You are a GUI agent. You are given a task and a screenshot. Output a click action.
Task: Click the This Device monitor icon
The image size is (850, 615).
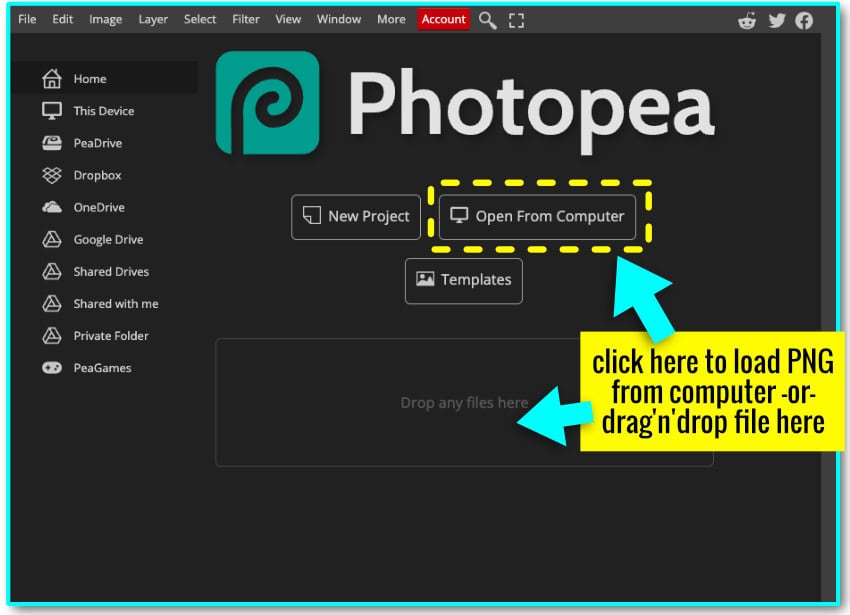point(52,111)
